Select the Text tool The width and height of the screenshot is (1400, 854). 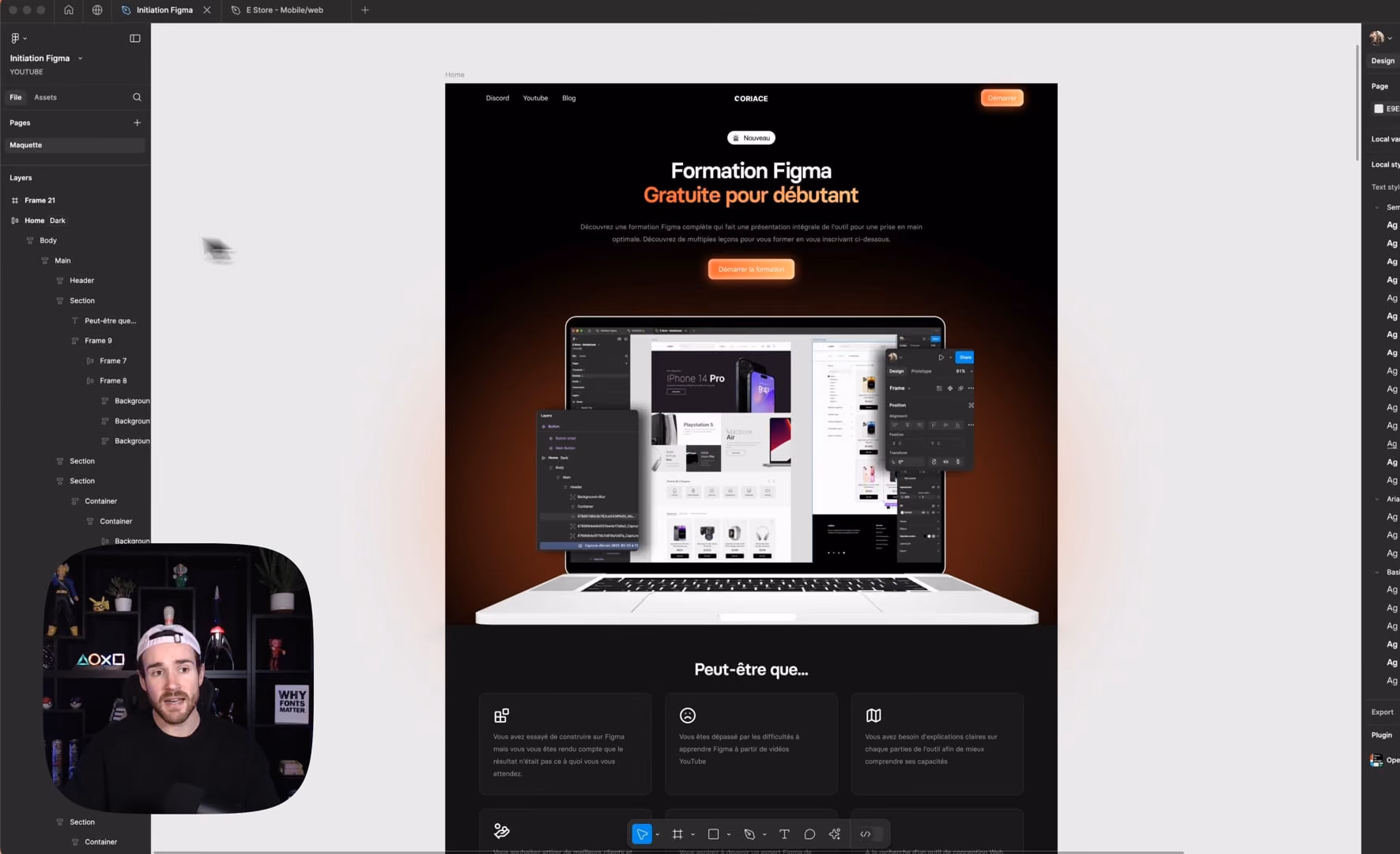784,833
